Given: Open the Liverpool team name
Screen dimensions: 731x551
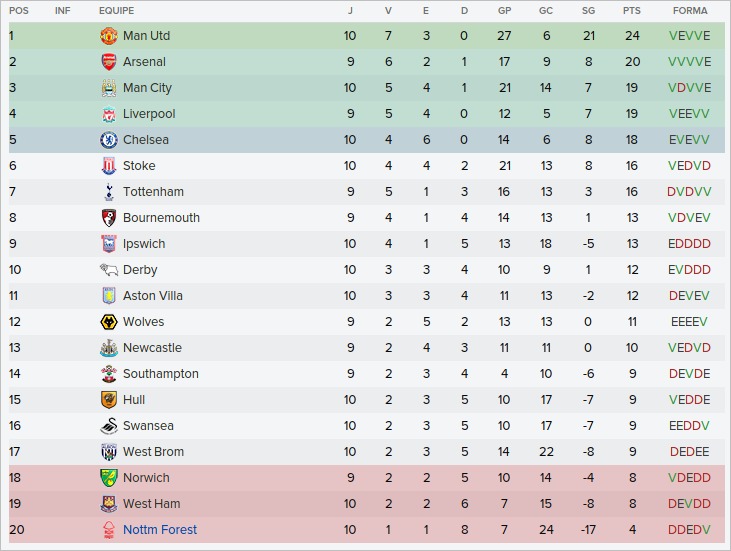Looking at the screenshot, I should click(x=149, y=114).
